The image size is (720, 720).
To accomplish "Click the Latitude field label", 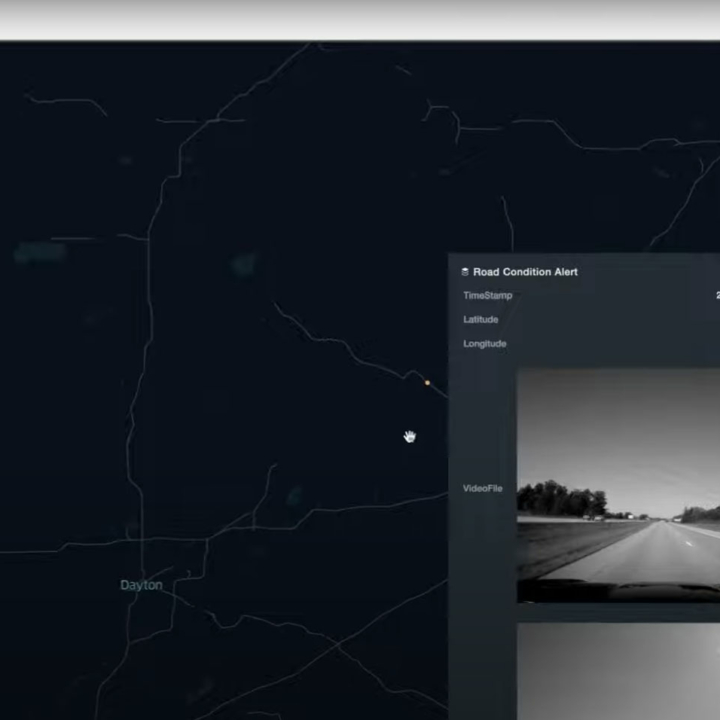I will (481, 320).
